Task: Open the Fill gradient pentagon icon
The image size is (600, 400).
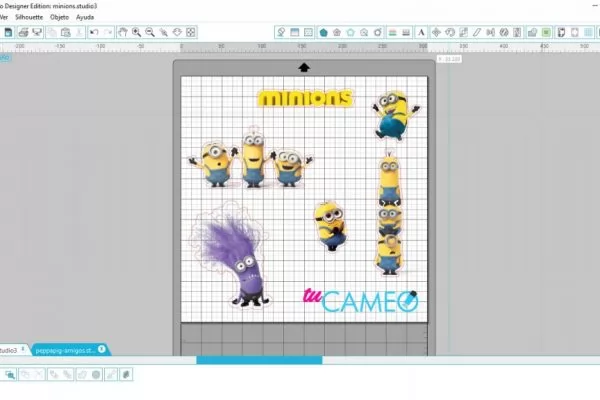Action: tap(337, 33)
